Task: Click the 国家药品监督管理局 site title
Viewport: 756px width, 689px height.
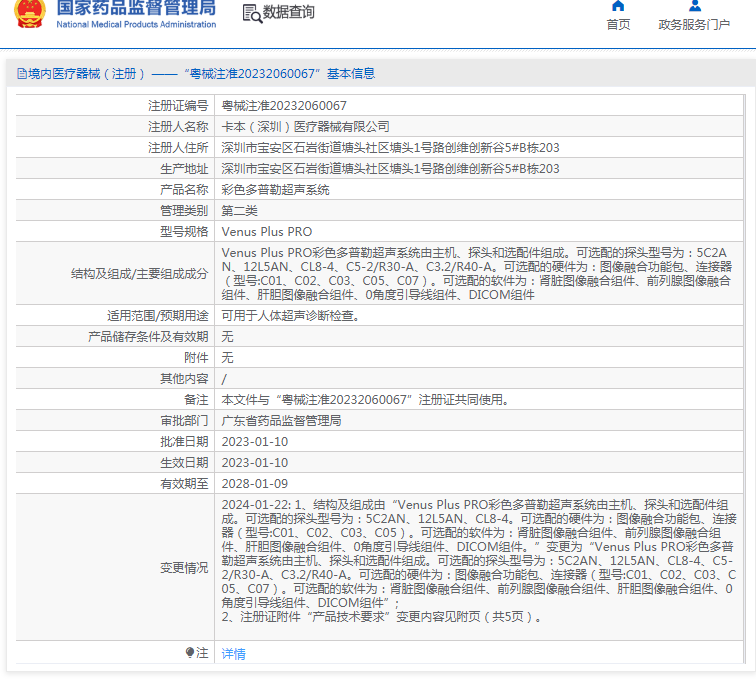Action: pyautogui.click(x=136, y=8)
